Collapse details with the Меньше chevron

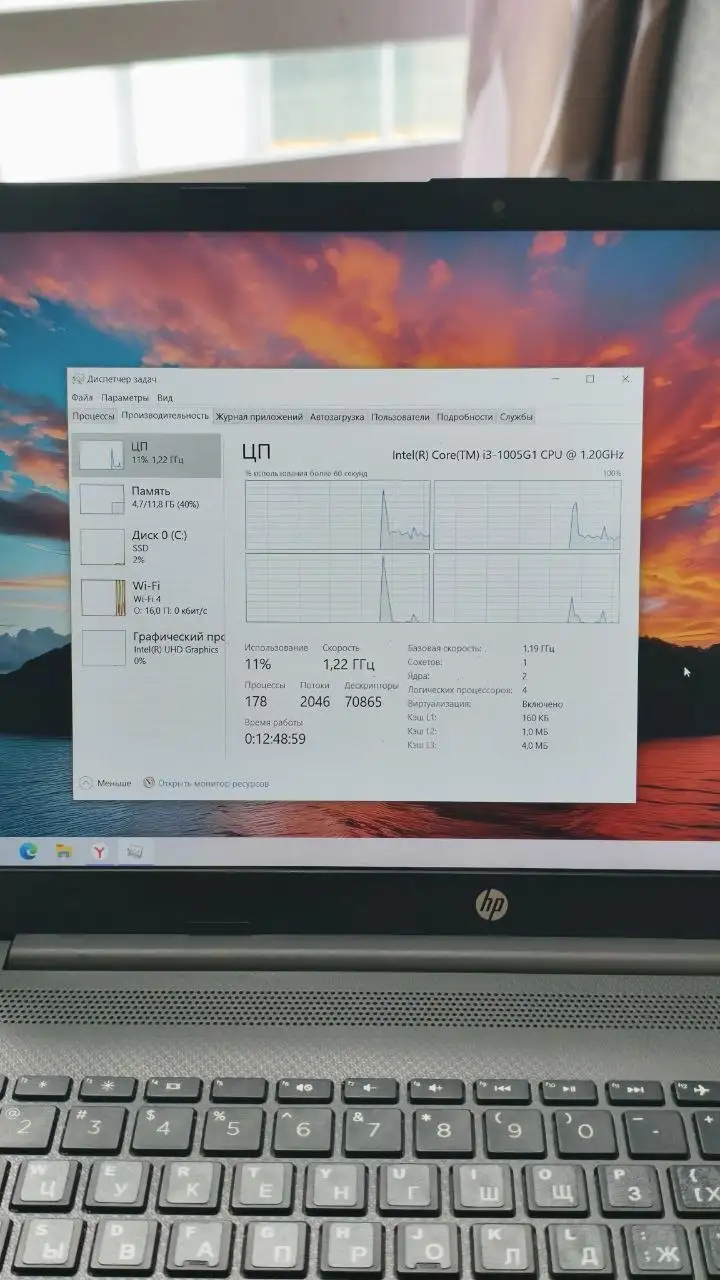[87, 782]
